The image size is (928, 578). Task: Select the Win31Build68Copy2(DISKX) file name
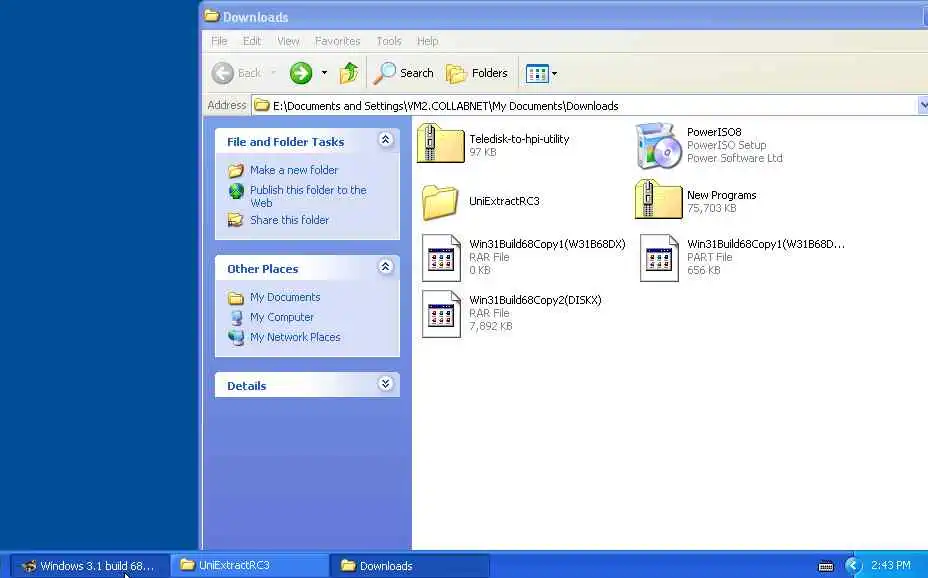tap(535, 300)
